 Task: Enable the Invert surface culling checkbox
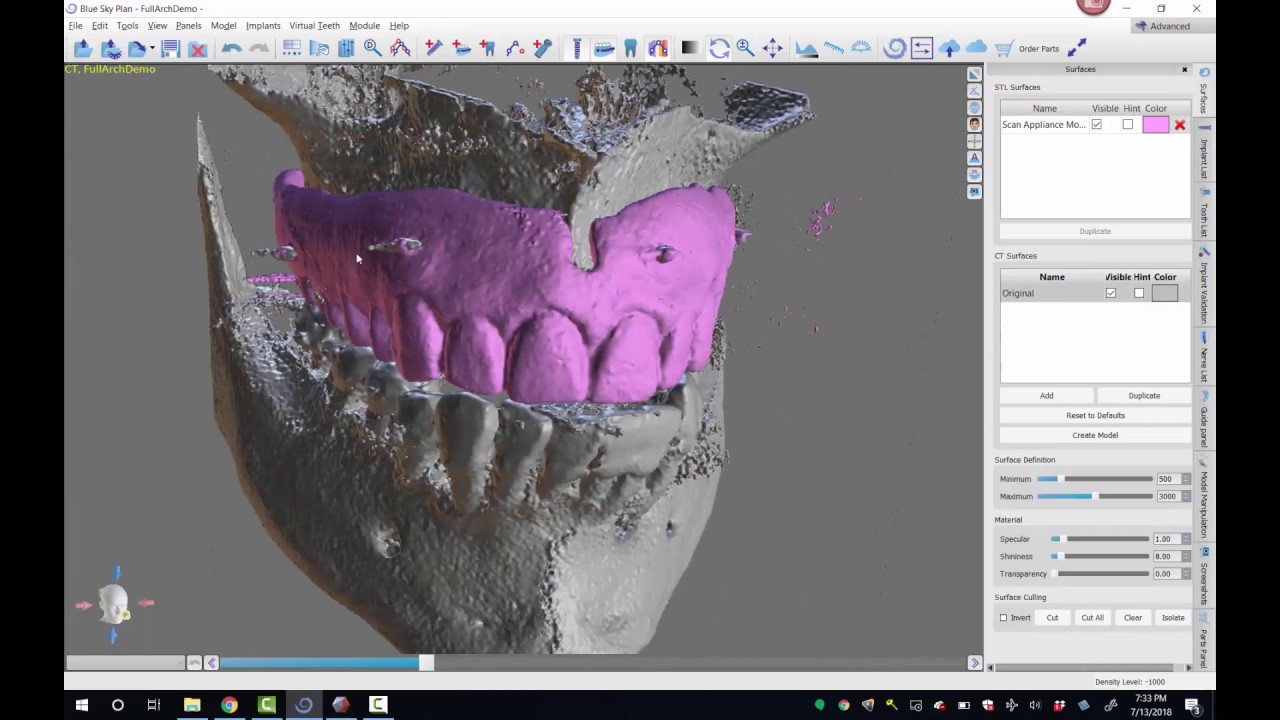pyautogui.click(x=1004, y=618)
